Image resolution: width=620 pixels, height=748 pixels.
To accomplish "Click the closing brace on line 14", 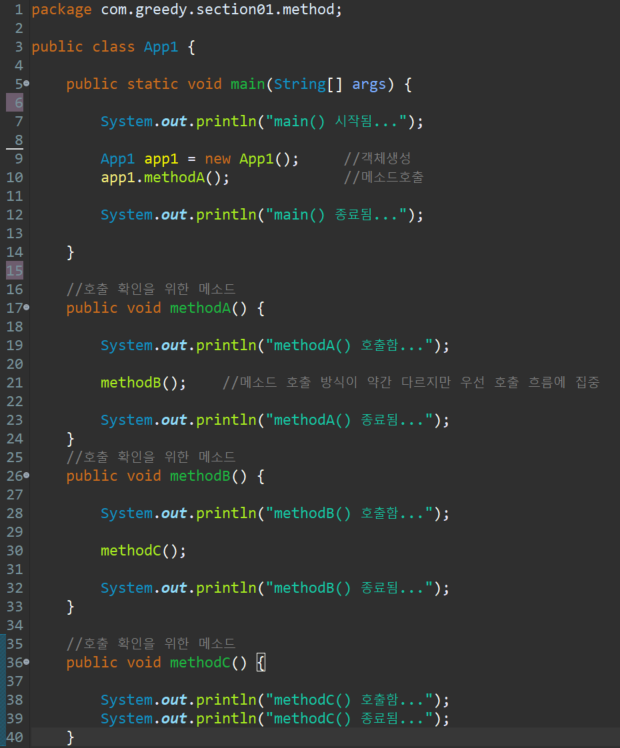I will 70,252.
